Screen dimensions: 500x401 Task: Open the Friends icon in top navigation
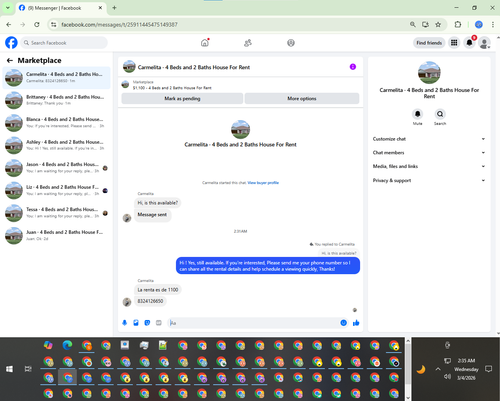[248, 43]
